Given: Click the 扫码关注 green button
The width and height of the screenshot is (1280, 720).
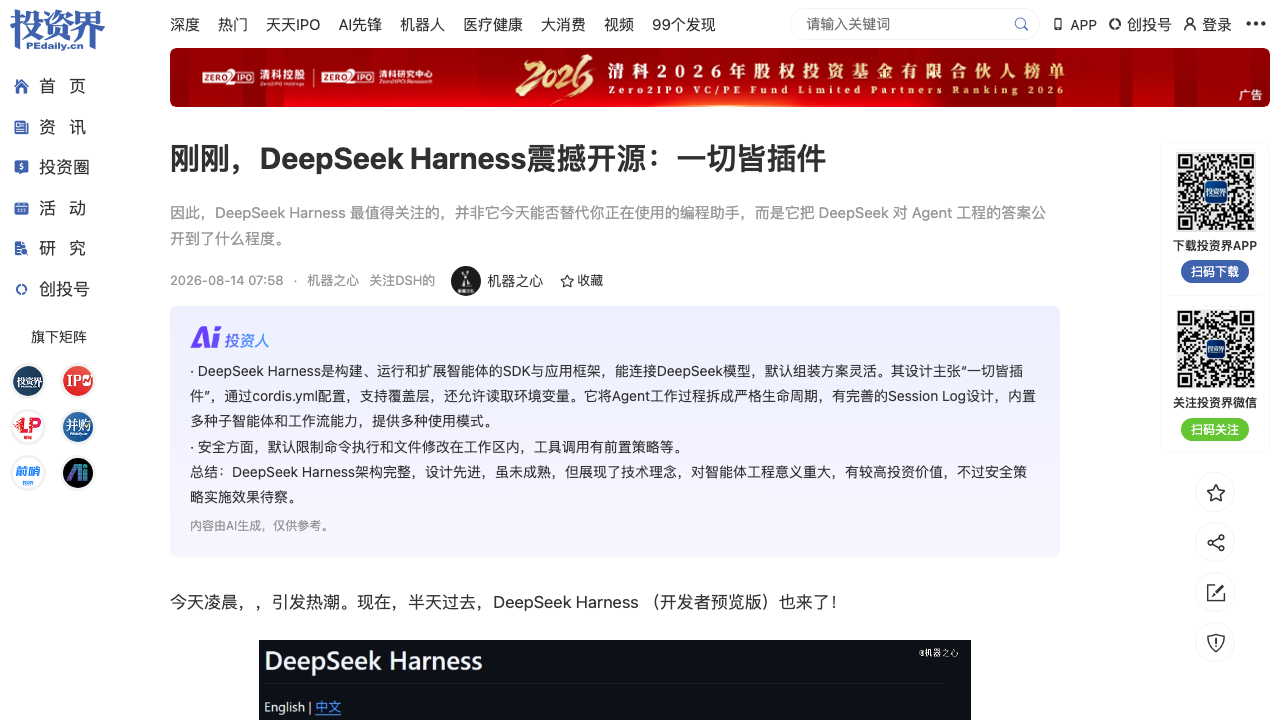Looking at the screenshot, I should (1215, 429).
